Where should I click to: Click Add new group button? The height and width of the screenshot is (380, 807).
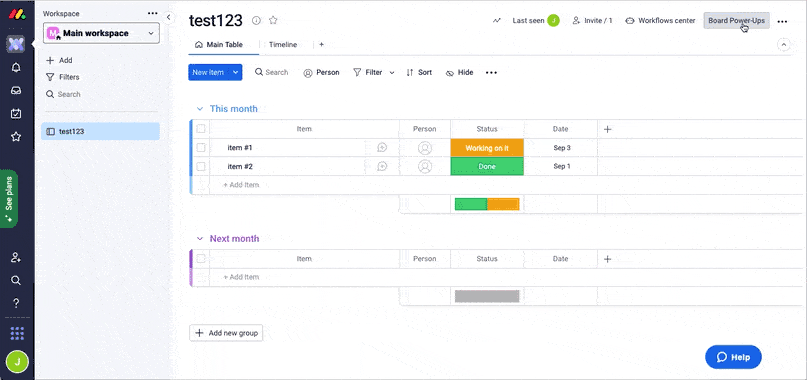pyautogui.click(x=226, y=333)
